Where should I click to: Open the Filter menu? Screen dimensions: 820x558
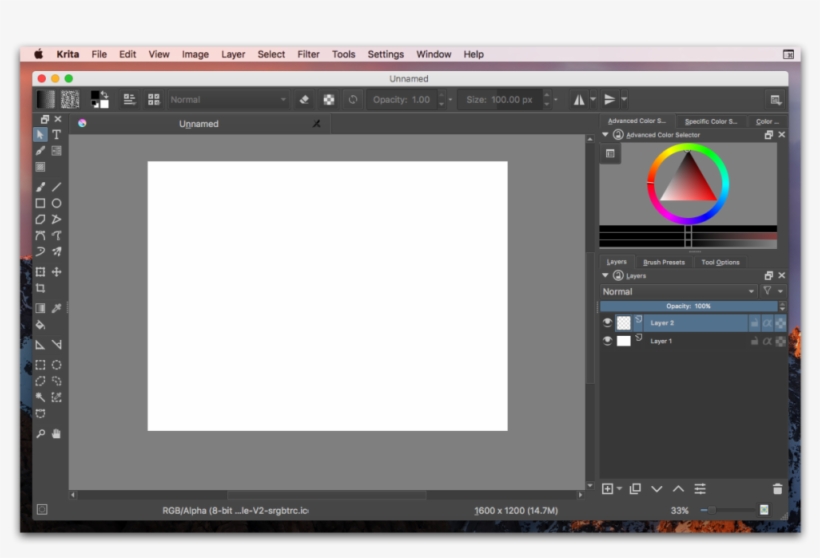309,54
